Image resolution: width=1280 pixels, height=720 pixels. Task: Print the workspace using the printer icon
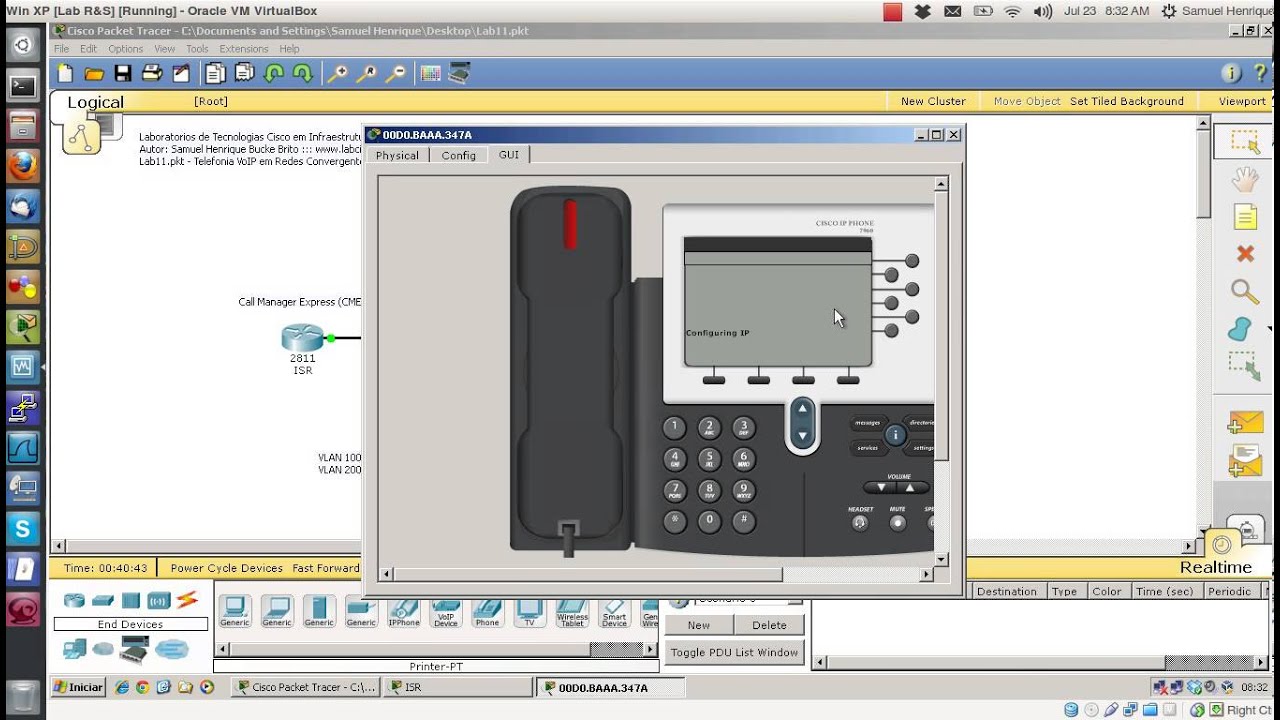coord(152,73)
